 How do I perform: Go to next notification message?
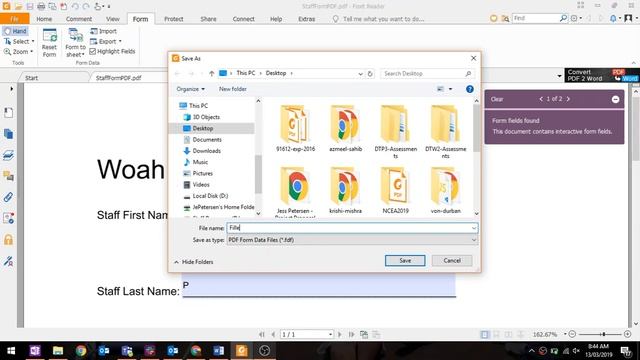(568, 99)
